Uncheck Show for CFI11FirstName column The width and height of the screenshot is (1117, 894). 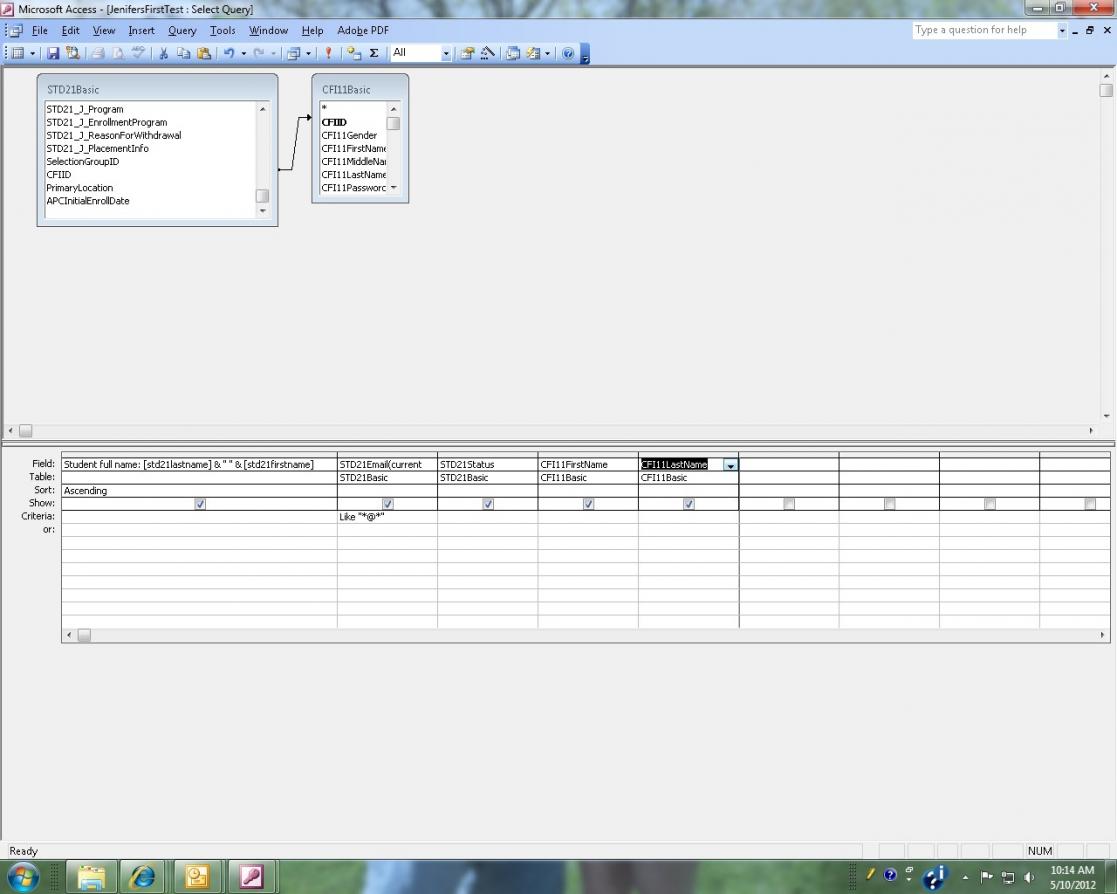588,504
